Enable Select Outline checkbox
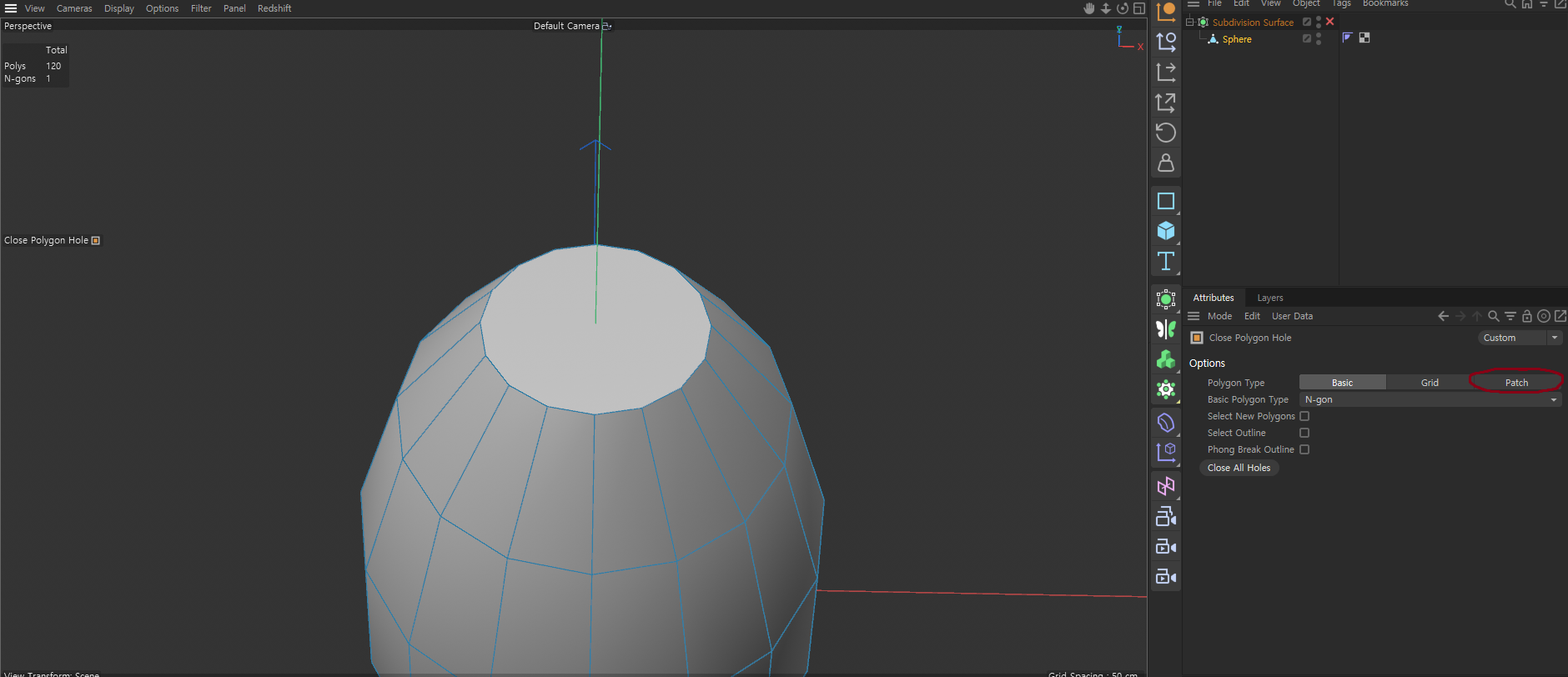 click(x=1304, y=433)
